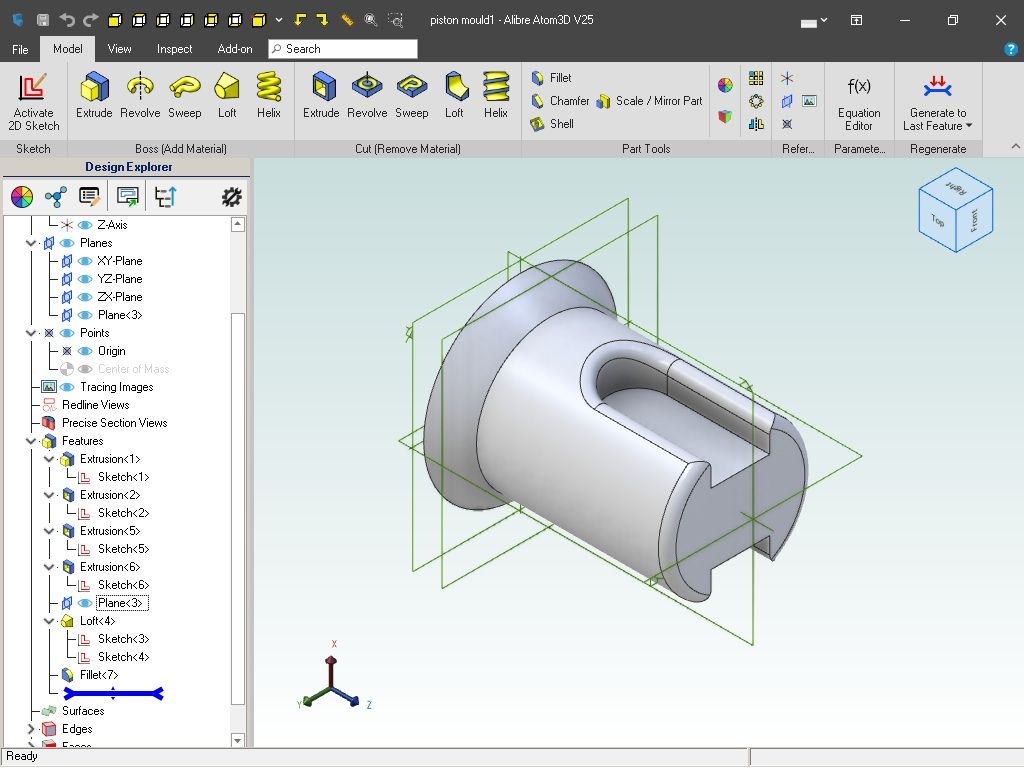The width and height of the screenshot is (1024, 768).
Task: Switch to the View tab
Action: point(120,49)
